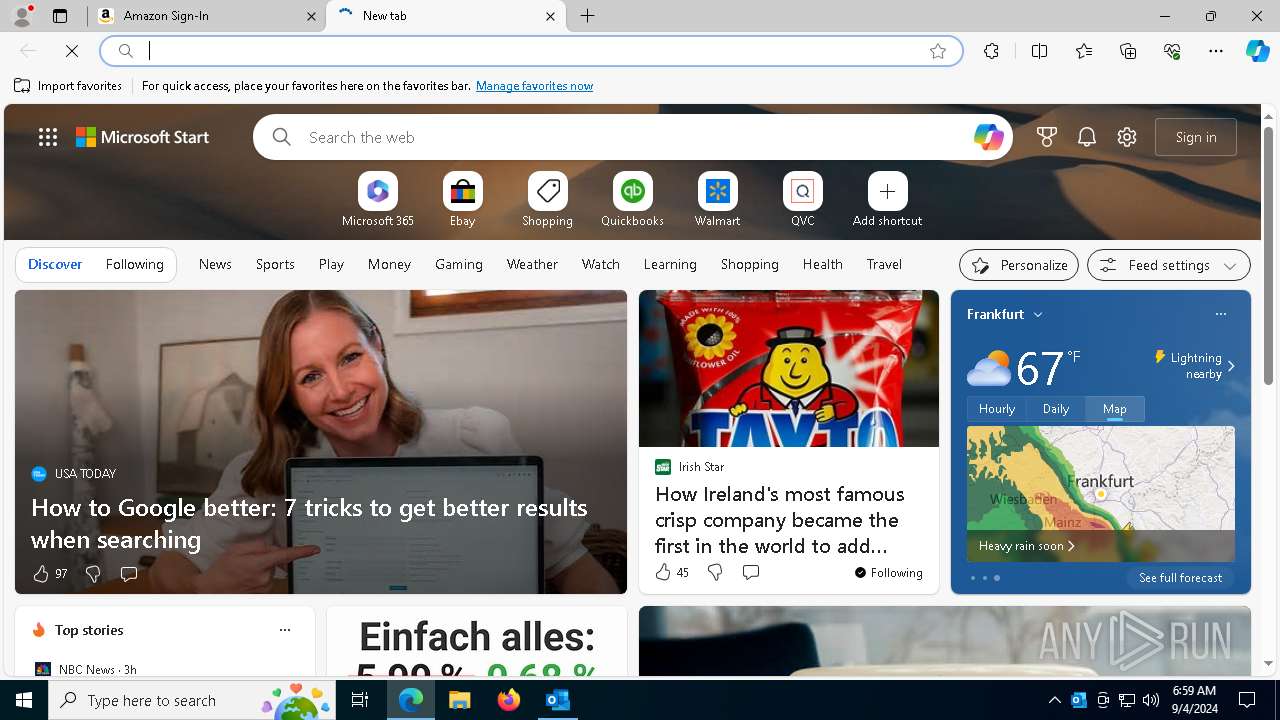Open comments on USA TODAY article

point(129,574)
